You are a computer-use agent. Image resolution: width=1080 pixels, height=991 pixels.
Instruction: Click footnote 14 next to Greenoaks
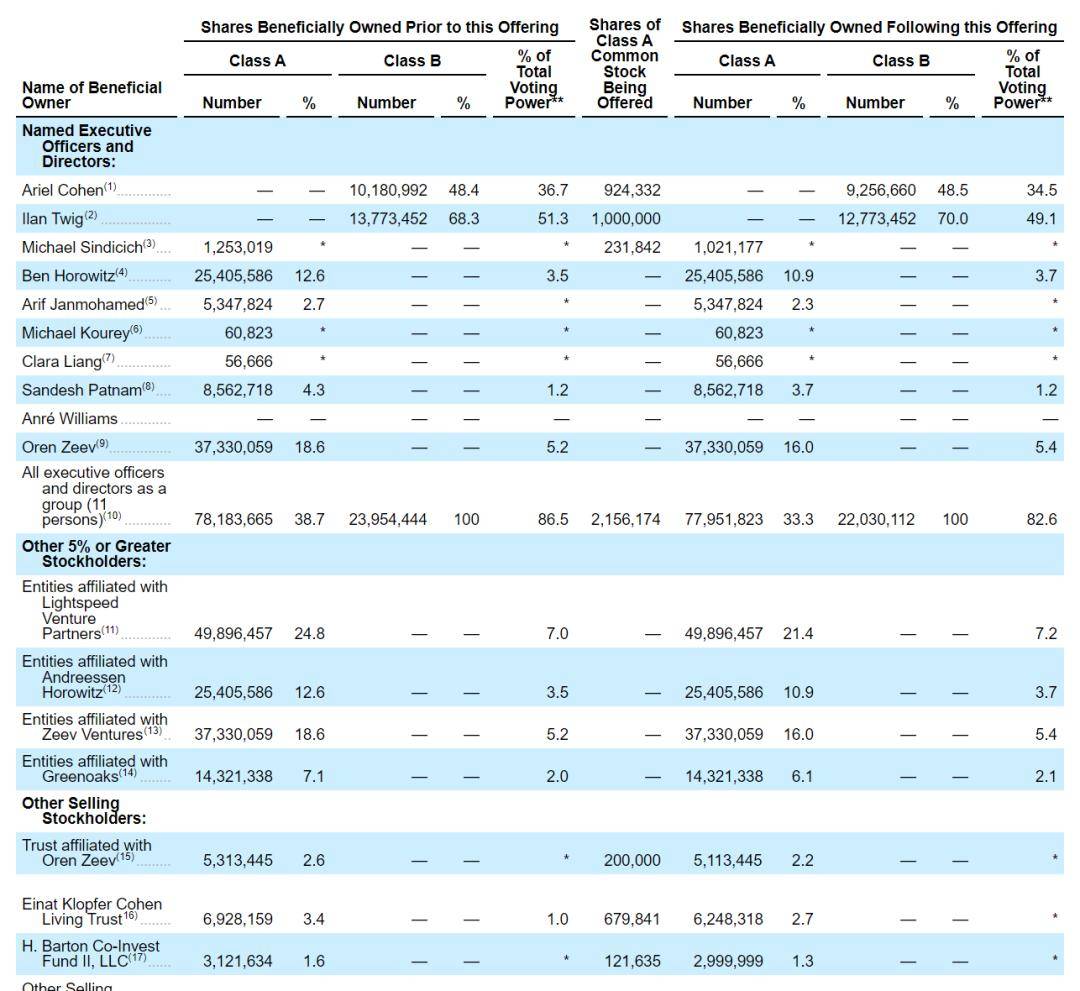128,773
